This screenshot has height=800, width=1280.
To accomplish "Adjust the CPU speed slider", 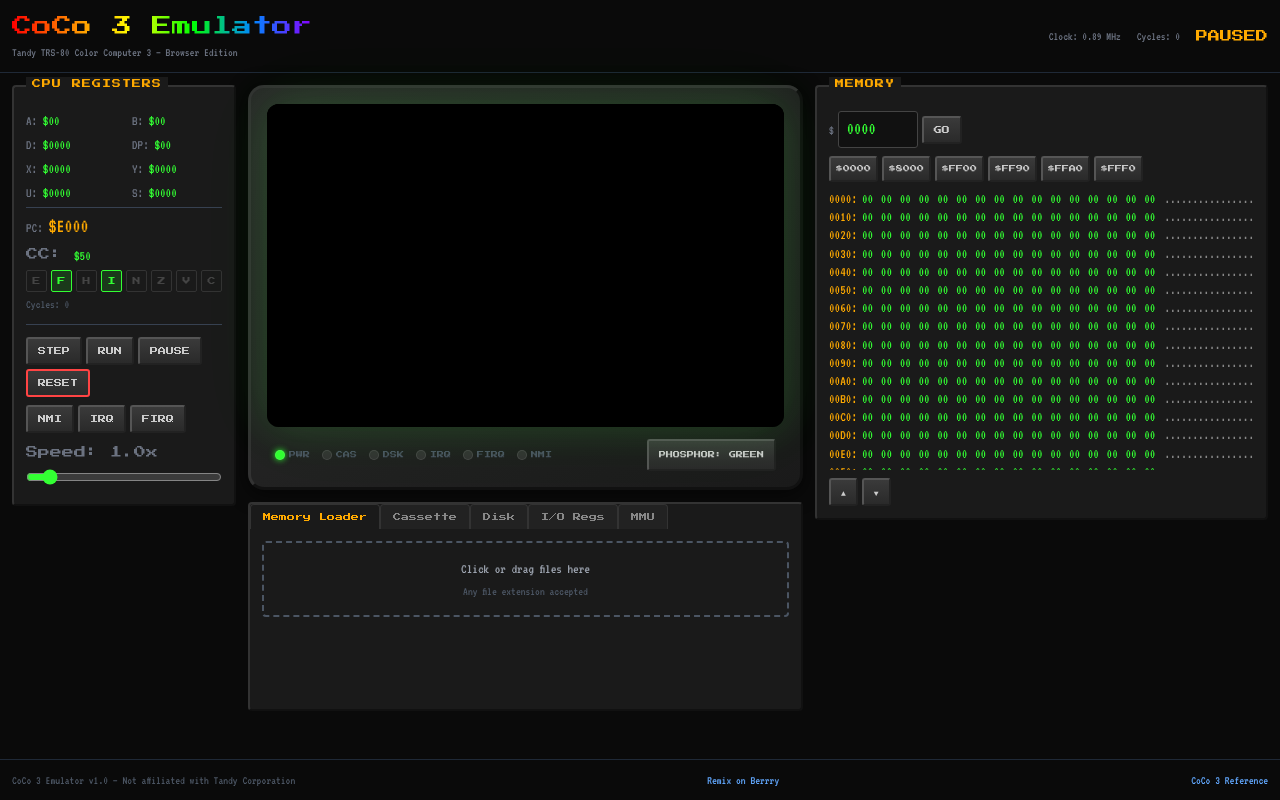I will (50, 477).
